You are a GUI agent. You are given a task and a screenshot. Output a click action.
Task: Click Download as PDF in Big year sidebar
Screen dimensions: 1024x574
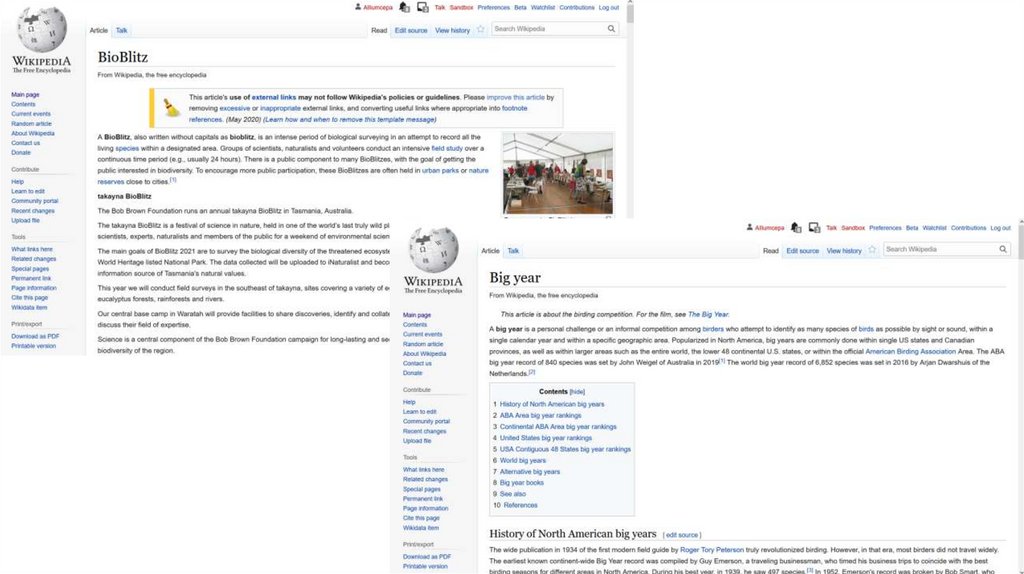tap(426, 556)
